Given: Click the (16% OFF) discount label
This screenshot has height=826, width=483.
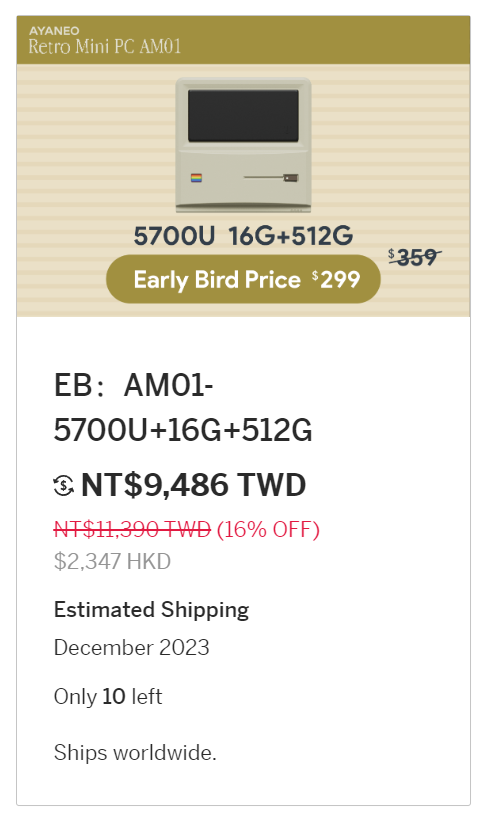Looking at the screenshot, I should point(268,529).
